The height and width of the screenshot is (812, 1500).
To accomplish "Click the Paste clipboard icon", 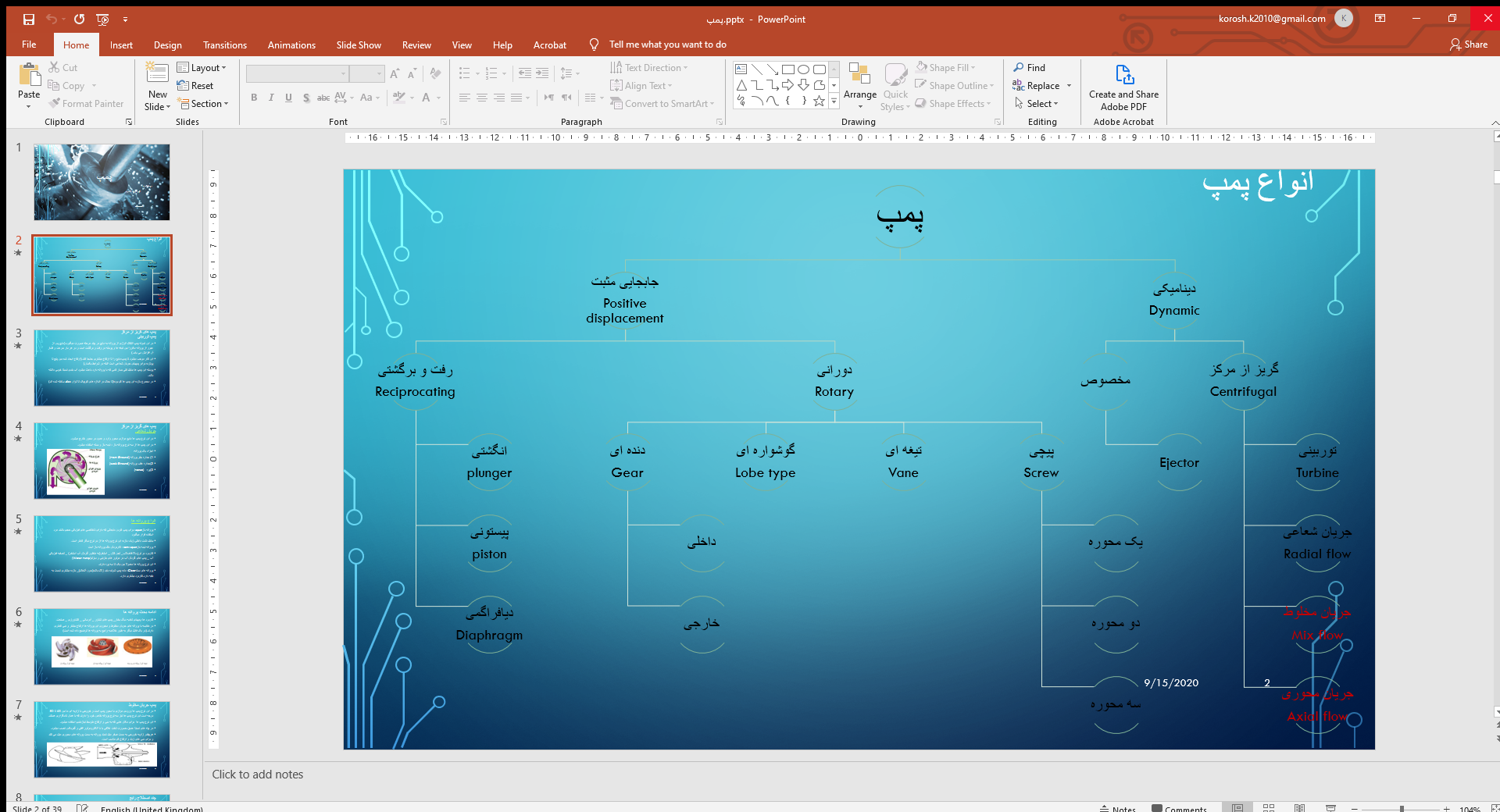I will click(x=29, y=76).
